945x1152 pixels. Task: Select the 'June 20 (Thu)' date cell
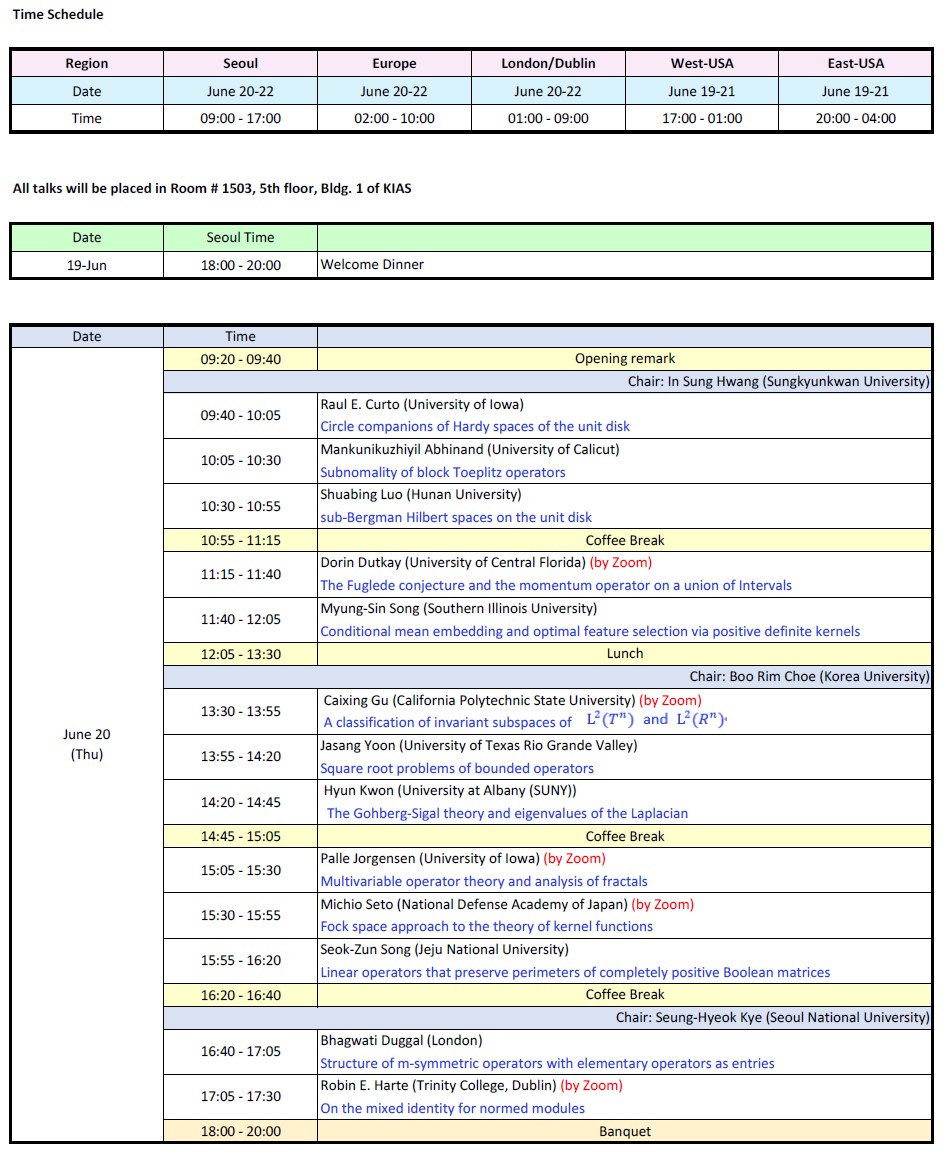86,745
